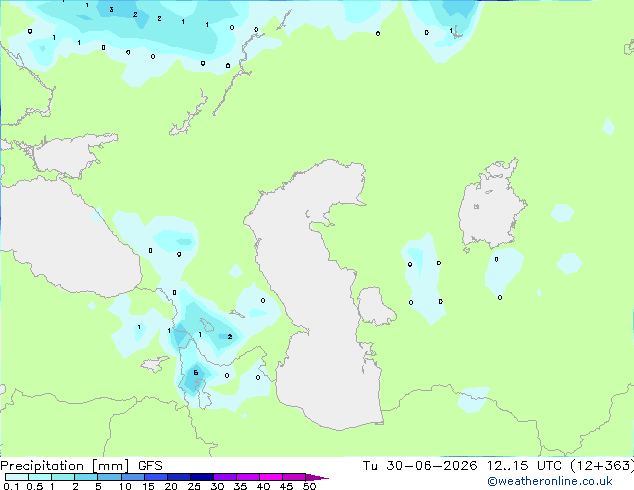
Task: Click the '12..15 UTC (12+363)' time label
Action: pyautogui.click(x=560, y=466)
